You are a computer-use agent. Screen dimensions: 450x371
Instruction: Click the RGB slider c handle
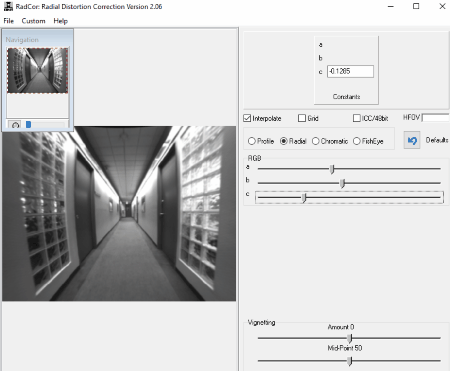[x=304, y=198]
